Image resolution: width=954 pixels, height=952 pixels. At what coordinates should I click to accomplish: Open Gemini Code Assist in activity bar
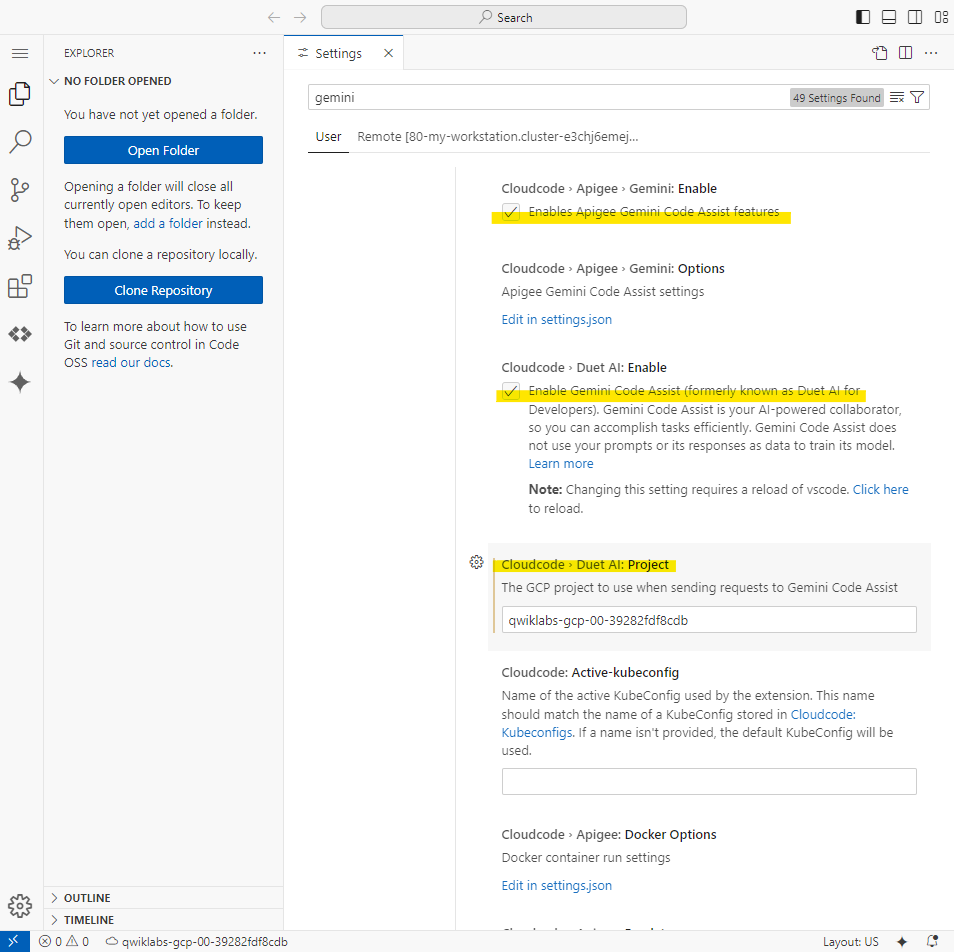click(20, 382)
